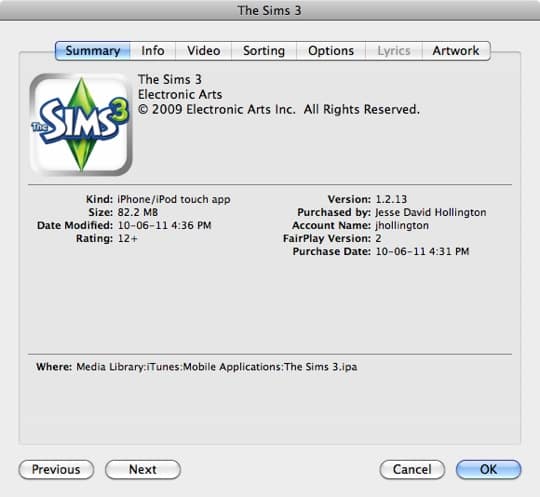
Task: Click the Where file path text
Action: [x=217, y=367]
